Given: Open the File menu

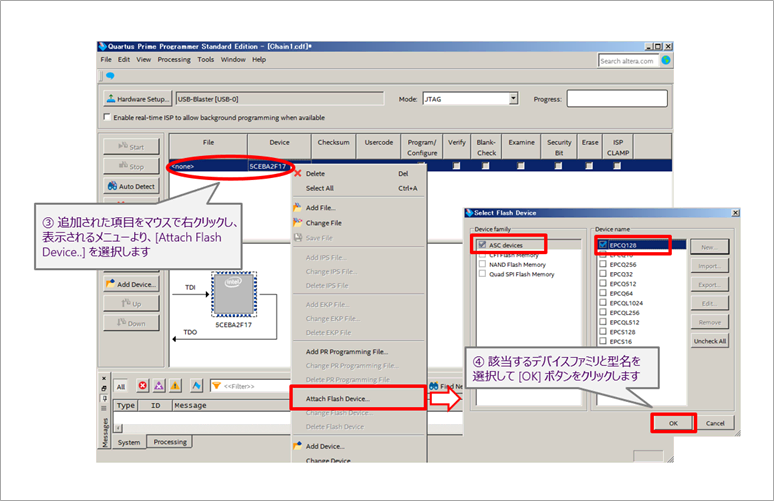Looking at the screenshot, I should [x=106, y=60].
